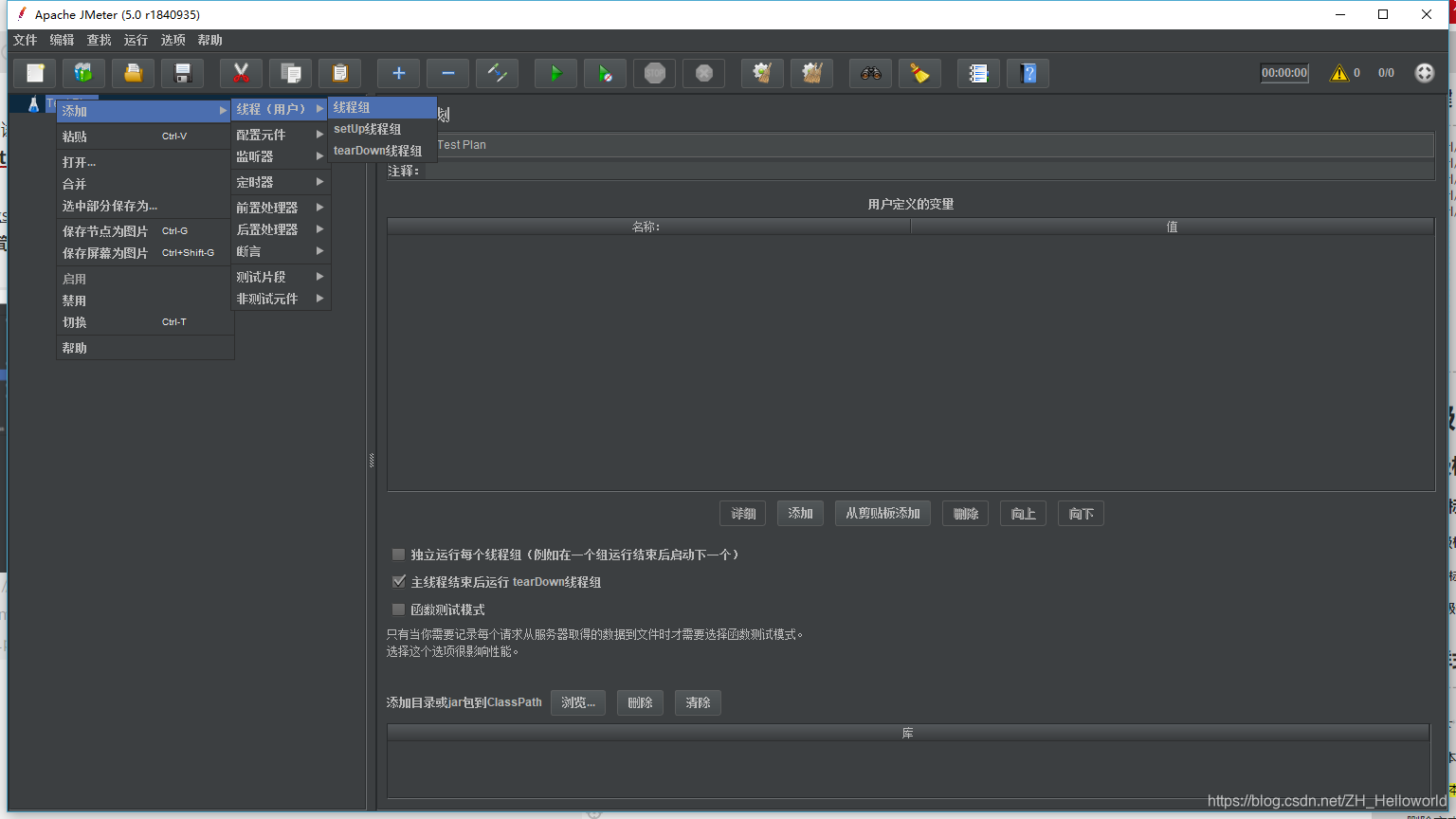Click the 注释 input field
This screenshot has height=819, width=1456.
[929, 171]
